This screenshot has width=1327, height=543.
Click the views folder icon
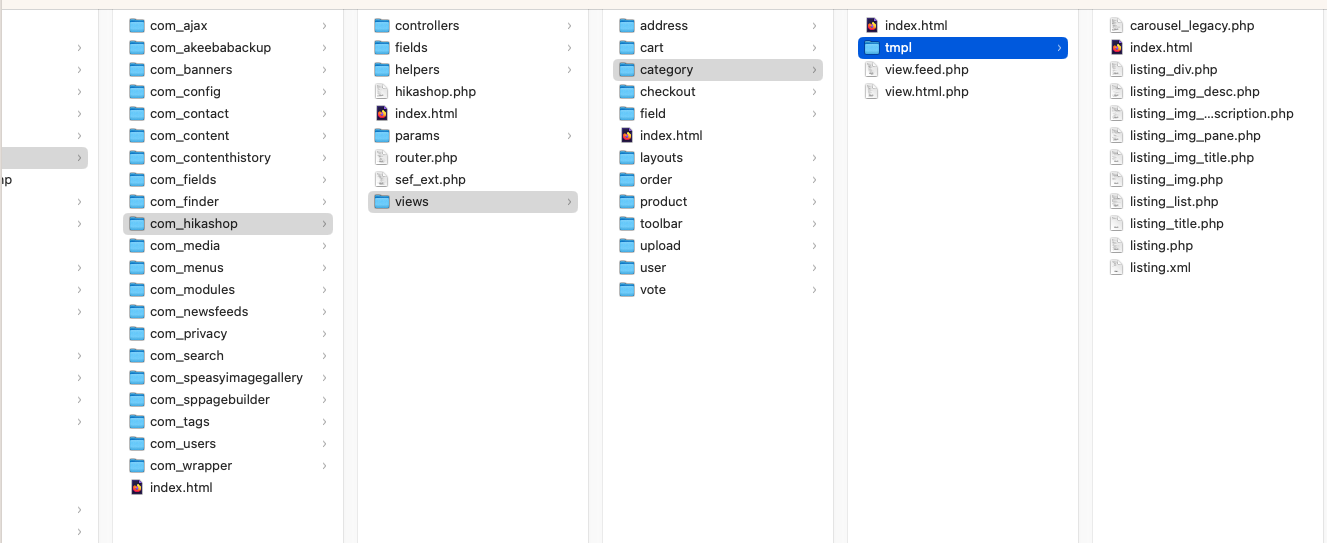[x=382, y=202]
